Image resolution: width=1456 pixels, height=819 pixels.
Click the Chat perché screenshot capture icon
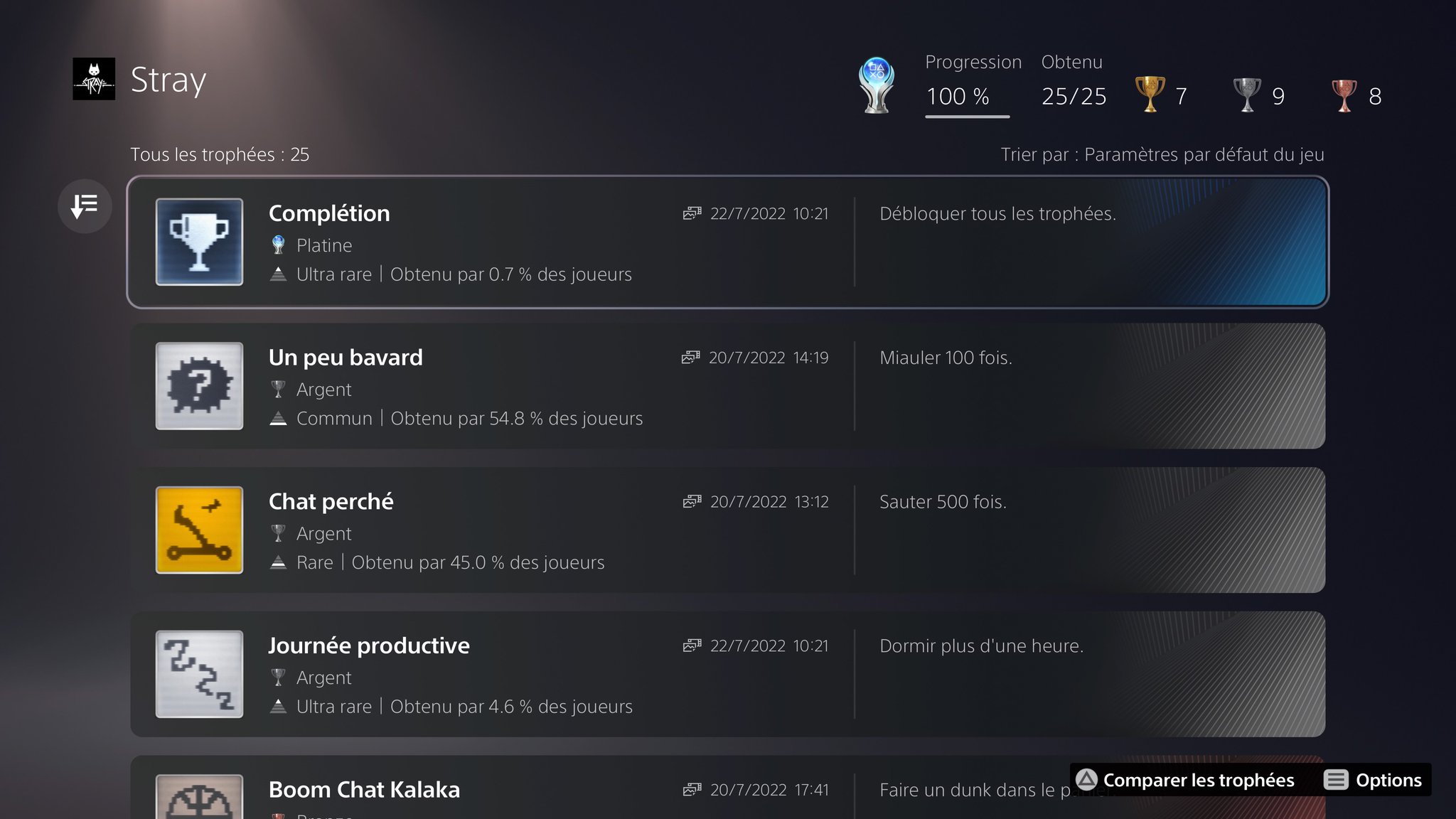click(x=692, y=501)
